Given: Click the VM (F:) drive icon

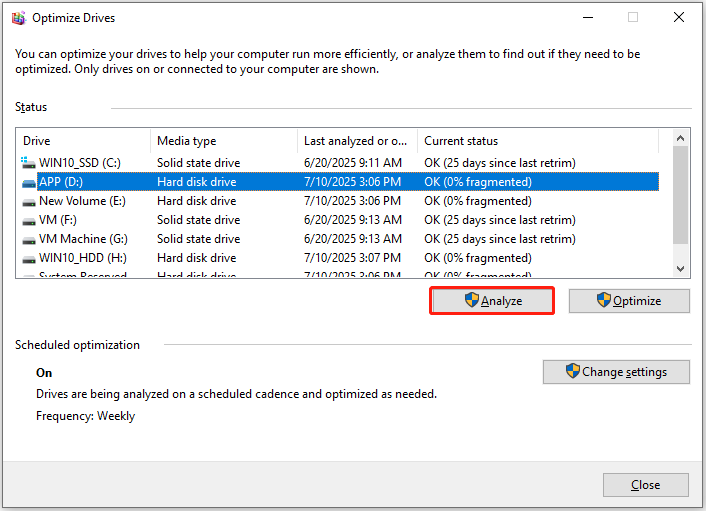Looking at the screenshot, I should (29, 222).
